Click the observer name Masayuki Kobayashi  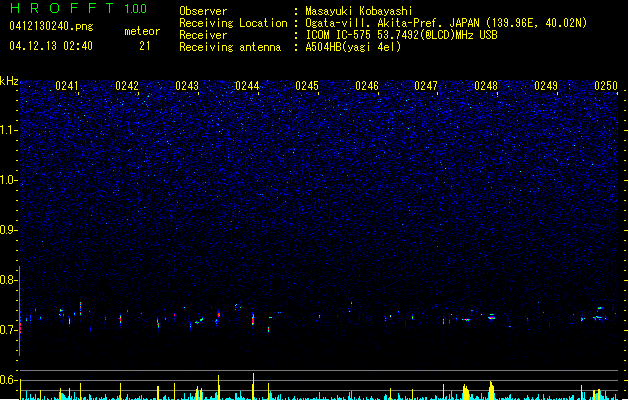coord(359,11)
